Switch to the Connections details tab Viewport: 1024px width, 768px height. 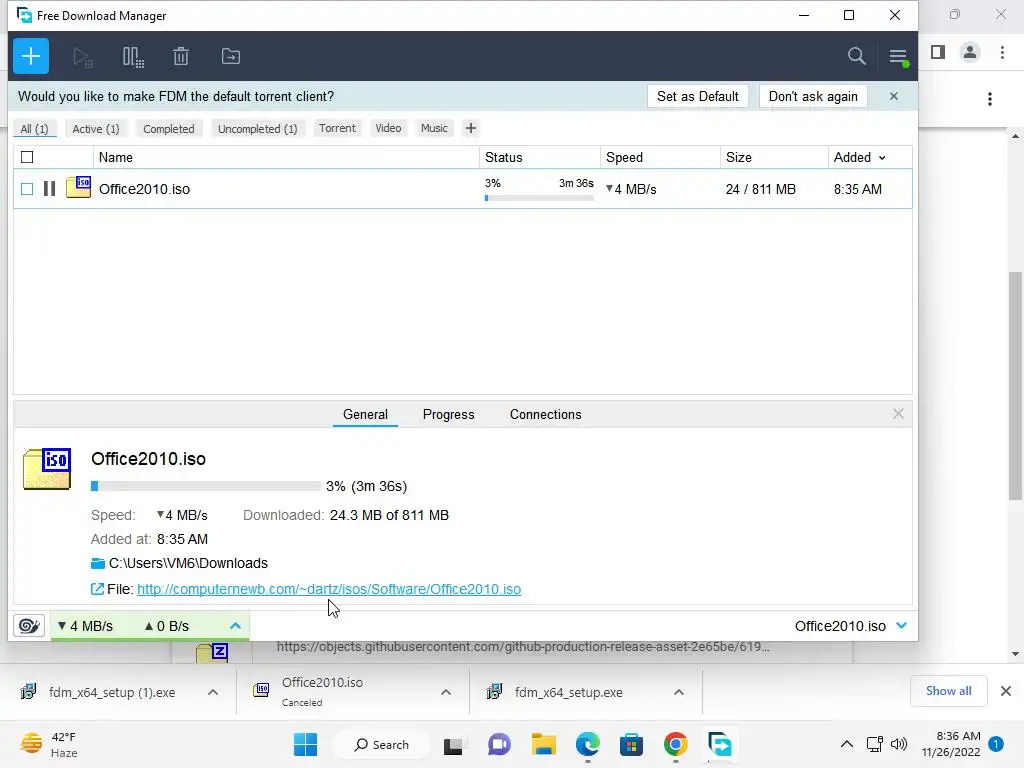tap(545, 414)
